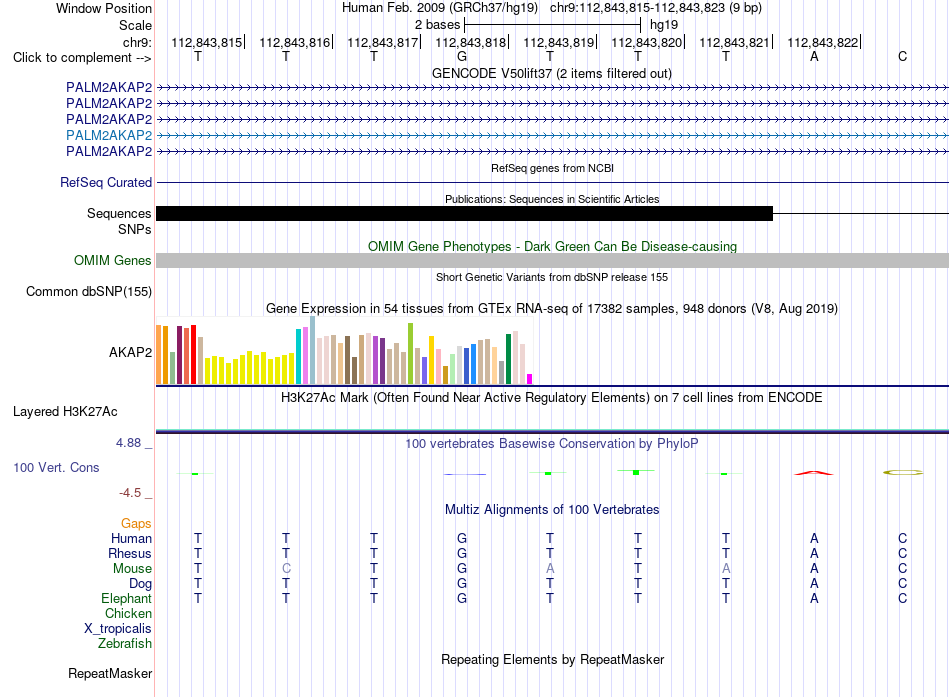Click the tall lime-green bar in the AKAP2 chart
Image resolution: width=950 pixels, height=697 pixels.
pyautogui.click(x=411, y=353)
